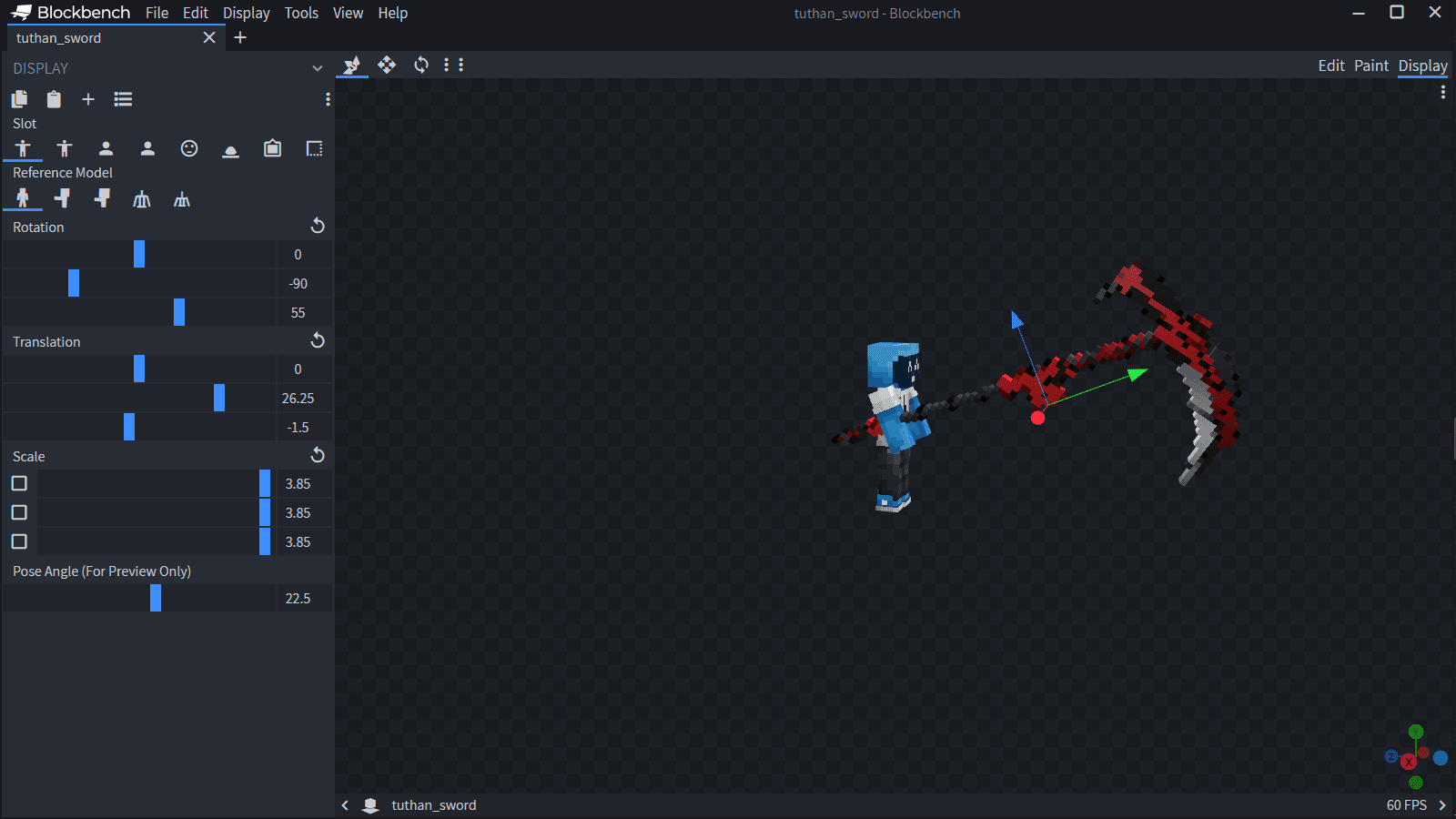
Task: Open the Tools menu
Action: (x=301, y=13)
